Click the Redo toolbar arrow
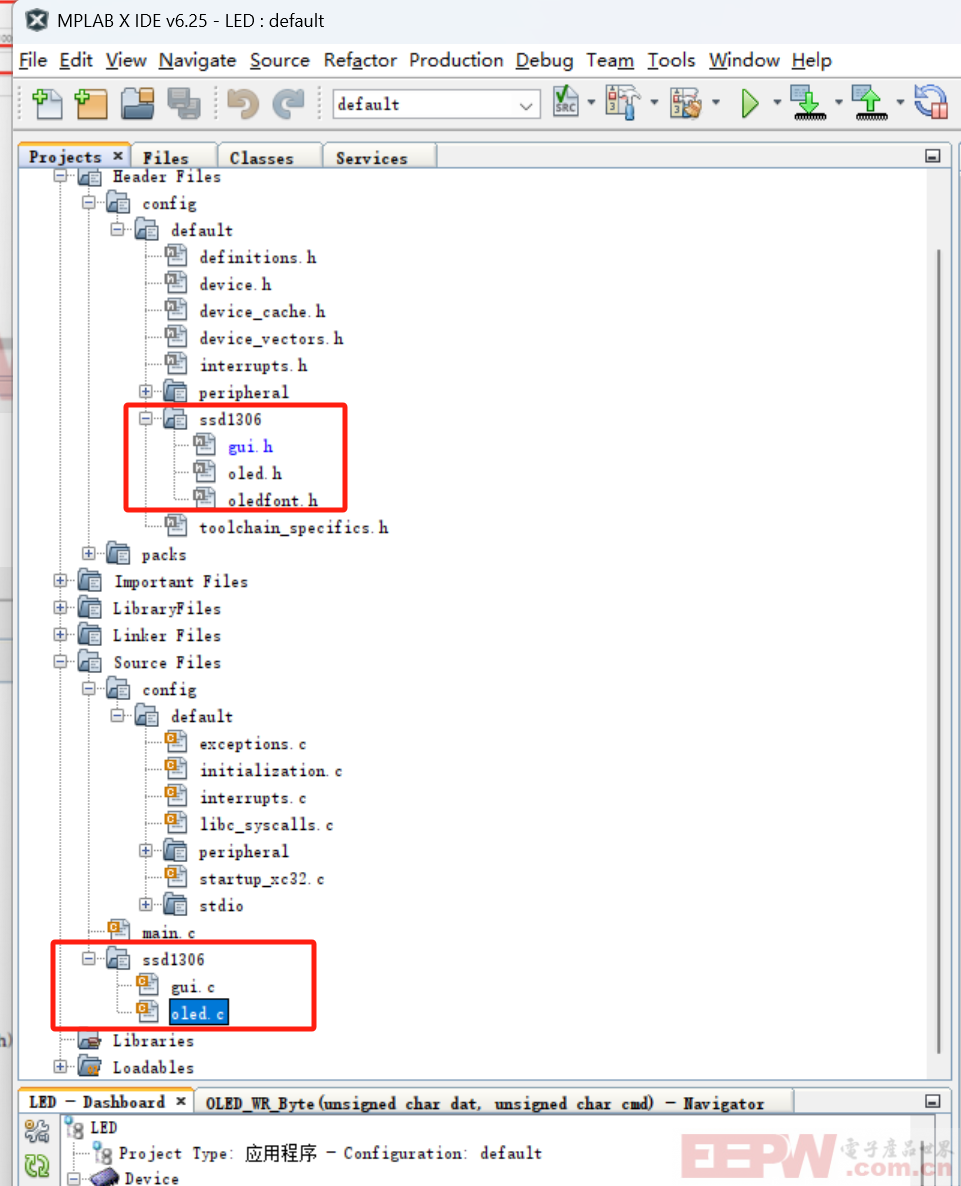The height and width of the screenshot is (1186, 961). tap(288, 104)
